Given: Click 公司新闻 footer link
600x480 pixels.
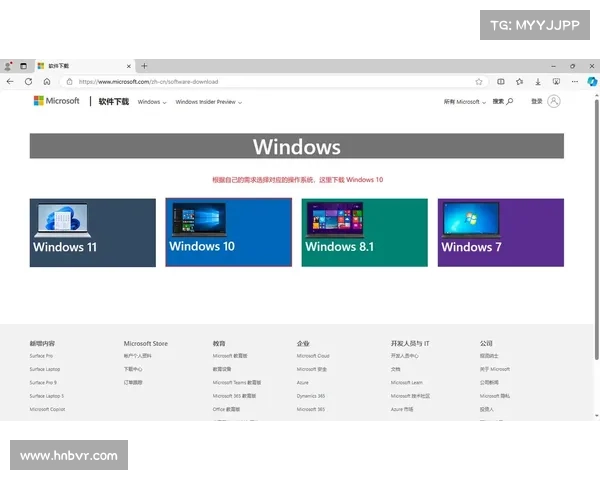Looking at the screenshot, I should pyautogui.click(x=489, y=382).
